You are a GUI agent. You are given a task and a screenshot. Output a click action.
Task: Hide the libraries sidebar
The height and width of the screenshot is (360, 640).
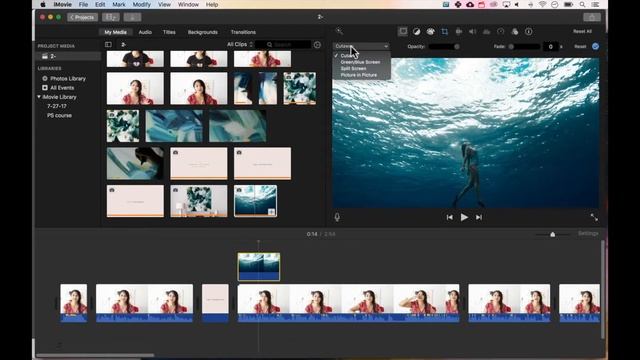coord(108,44)
